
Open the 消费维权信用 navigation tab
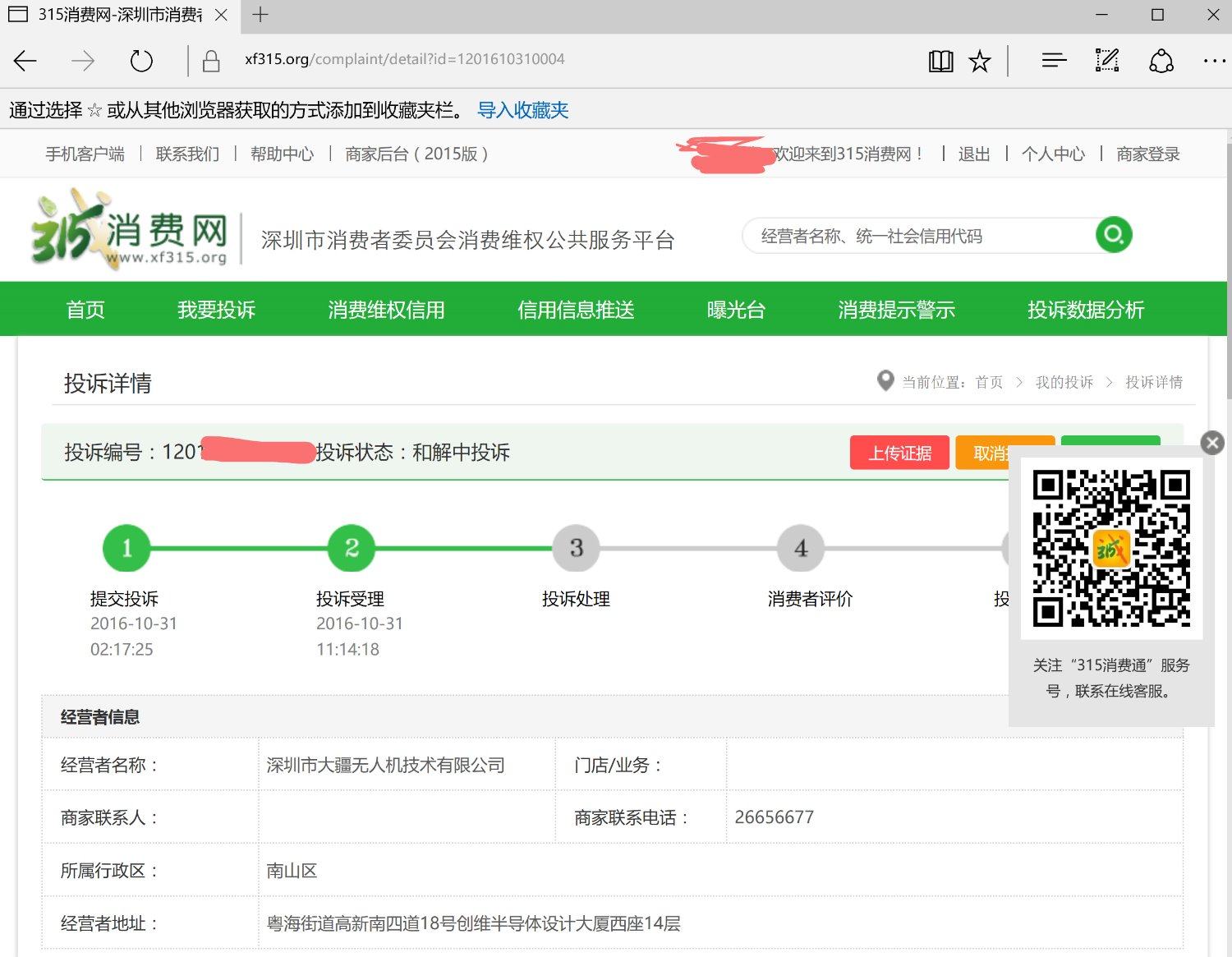386,310
